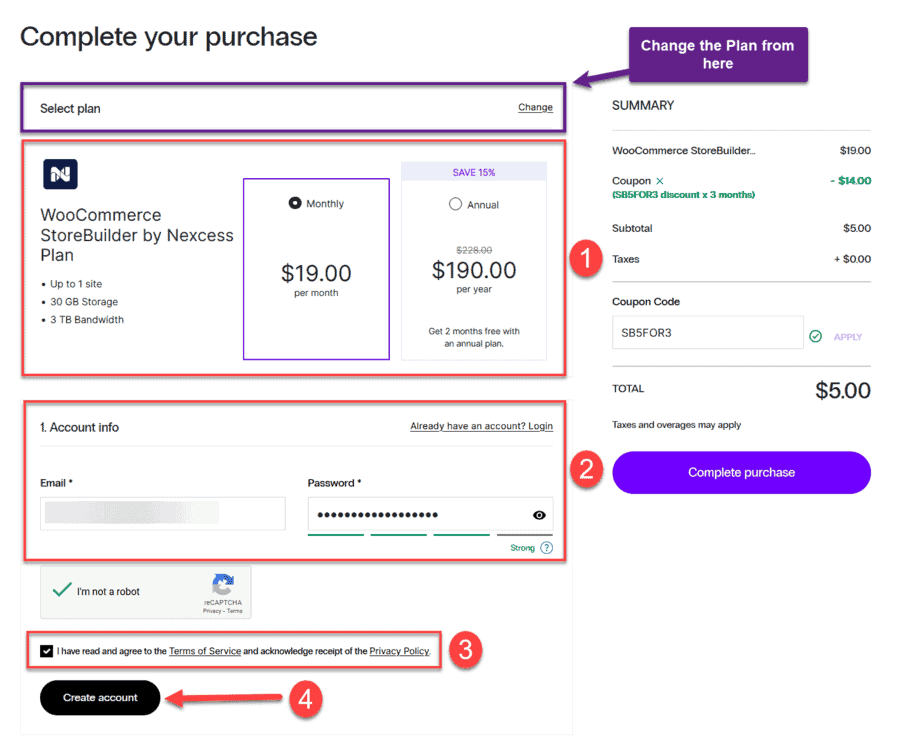
Task: Click the reCAPTCHA Terms link
Action: [x=234, y=611]
